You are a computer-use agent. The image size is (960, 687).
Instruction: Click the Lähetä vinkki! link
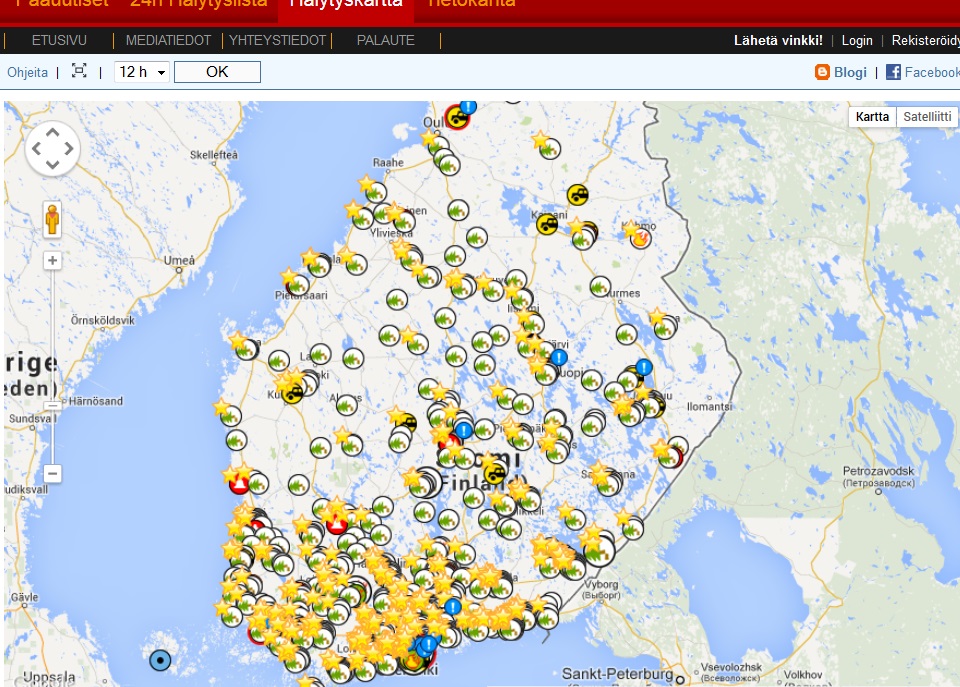pyautogui.click(x=778, y=41)
